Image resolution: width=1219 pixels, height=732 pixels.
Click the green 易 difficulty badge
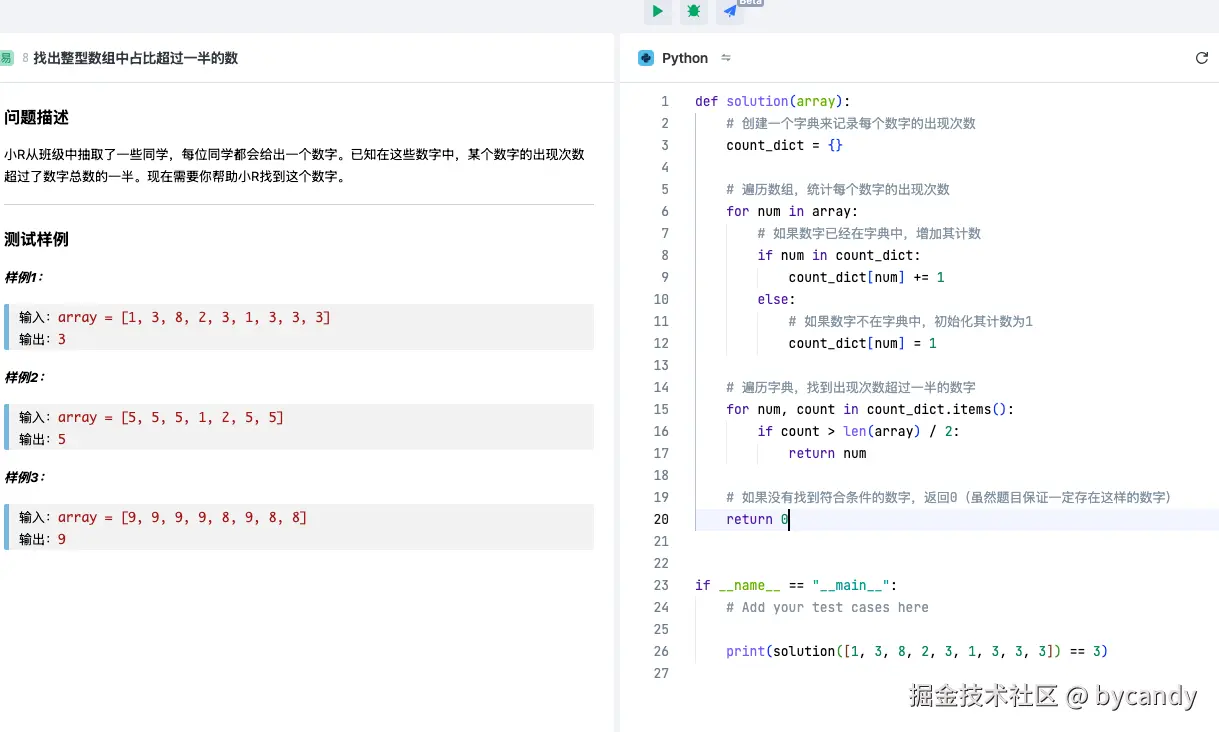click(7, 58)
